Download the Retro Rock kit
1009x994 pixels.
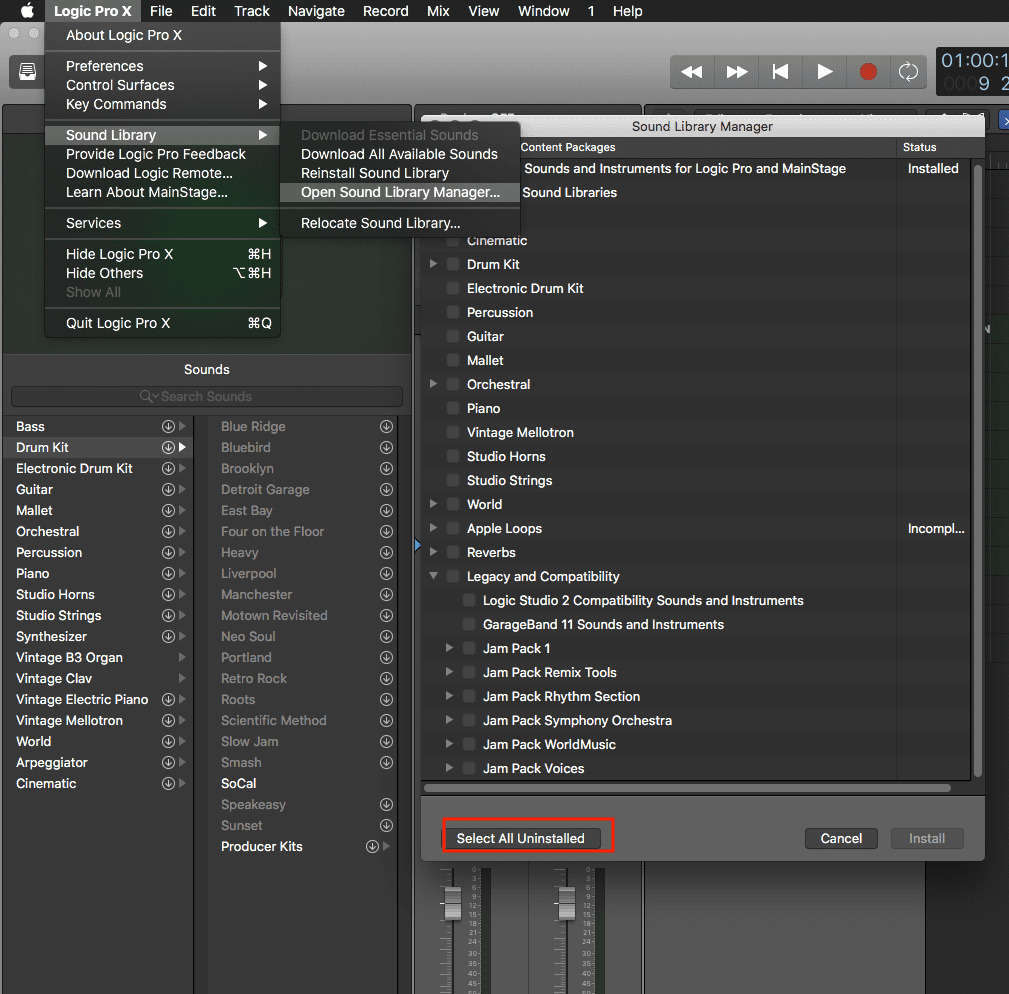(386, 678)
